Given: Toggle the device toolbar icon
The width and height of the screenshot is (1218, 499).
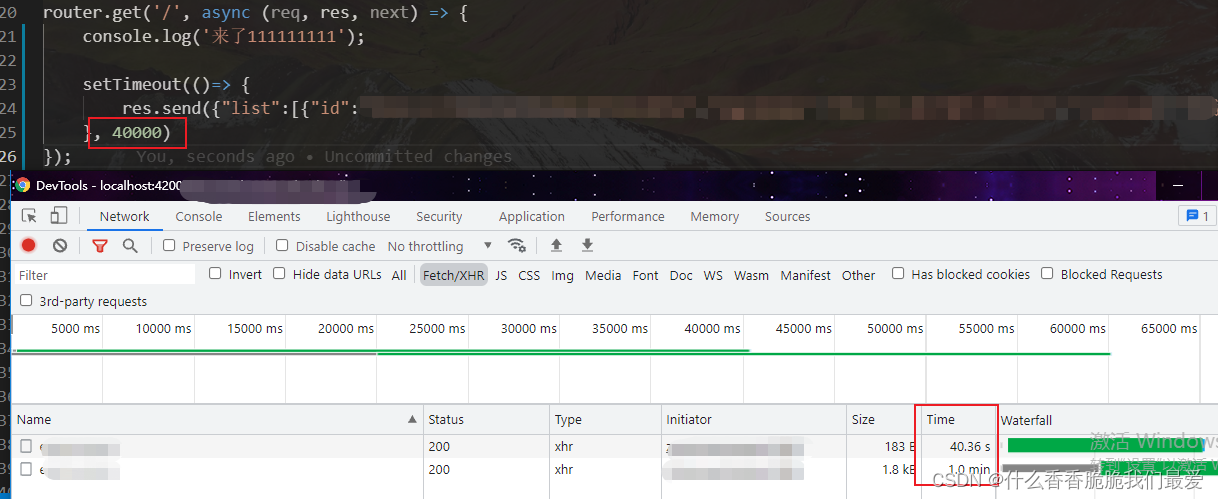Looking at the screenshot, I should (x=59, y=216).
